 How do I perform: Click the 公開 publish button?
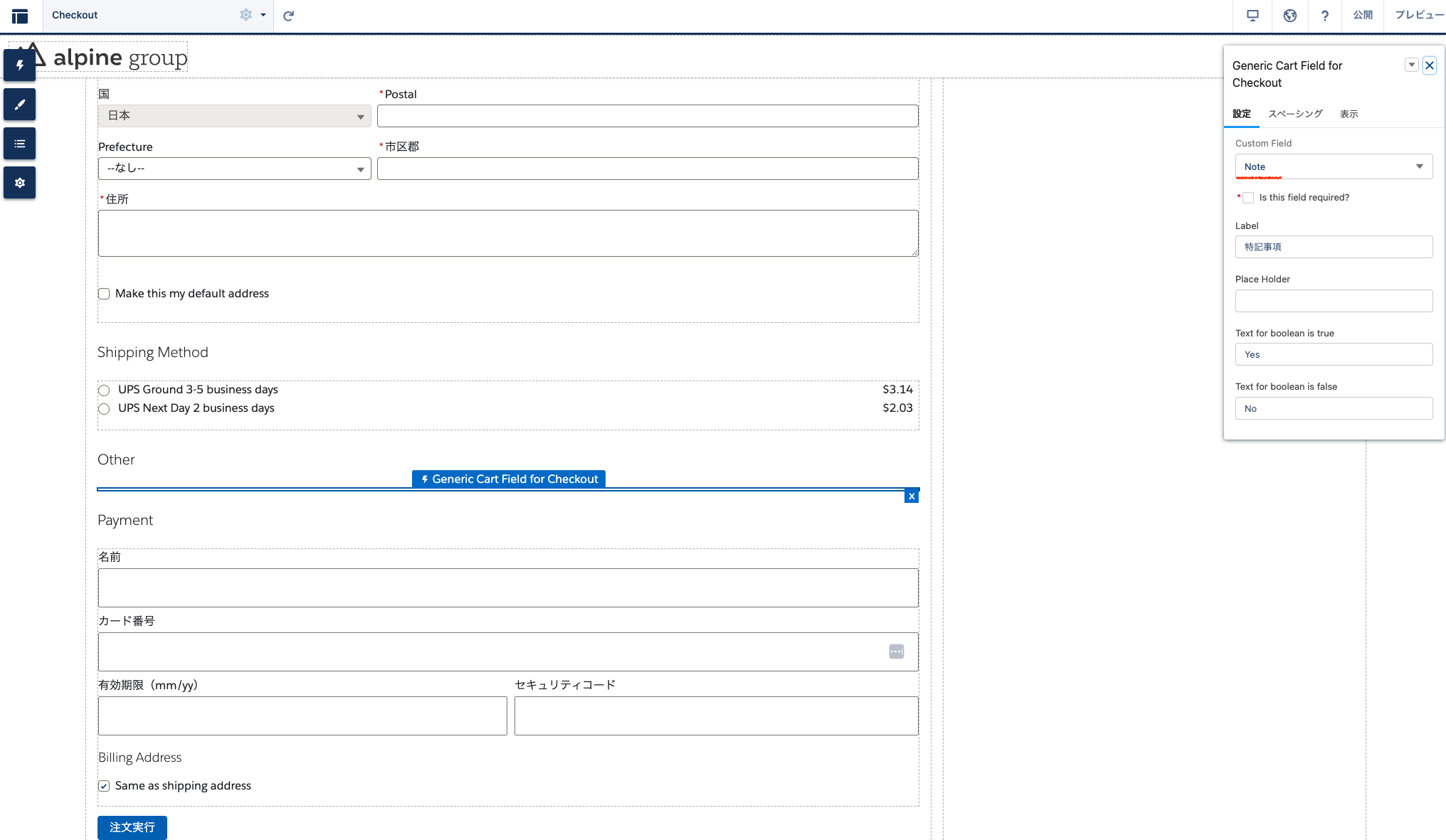(1362, 15)
